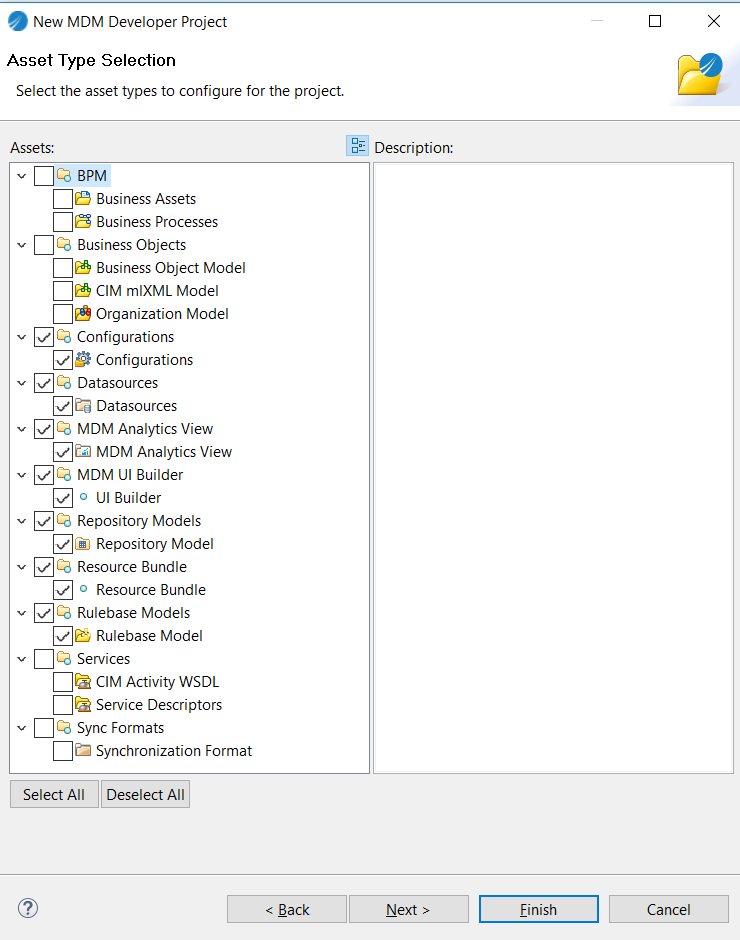Click the Configurations gear icon
The image size is (740, 940).
83,360
